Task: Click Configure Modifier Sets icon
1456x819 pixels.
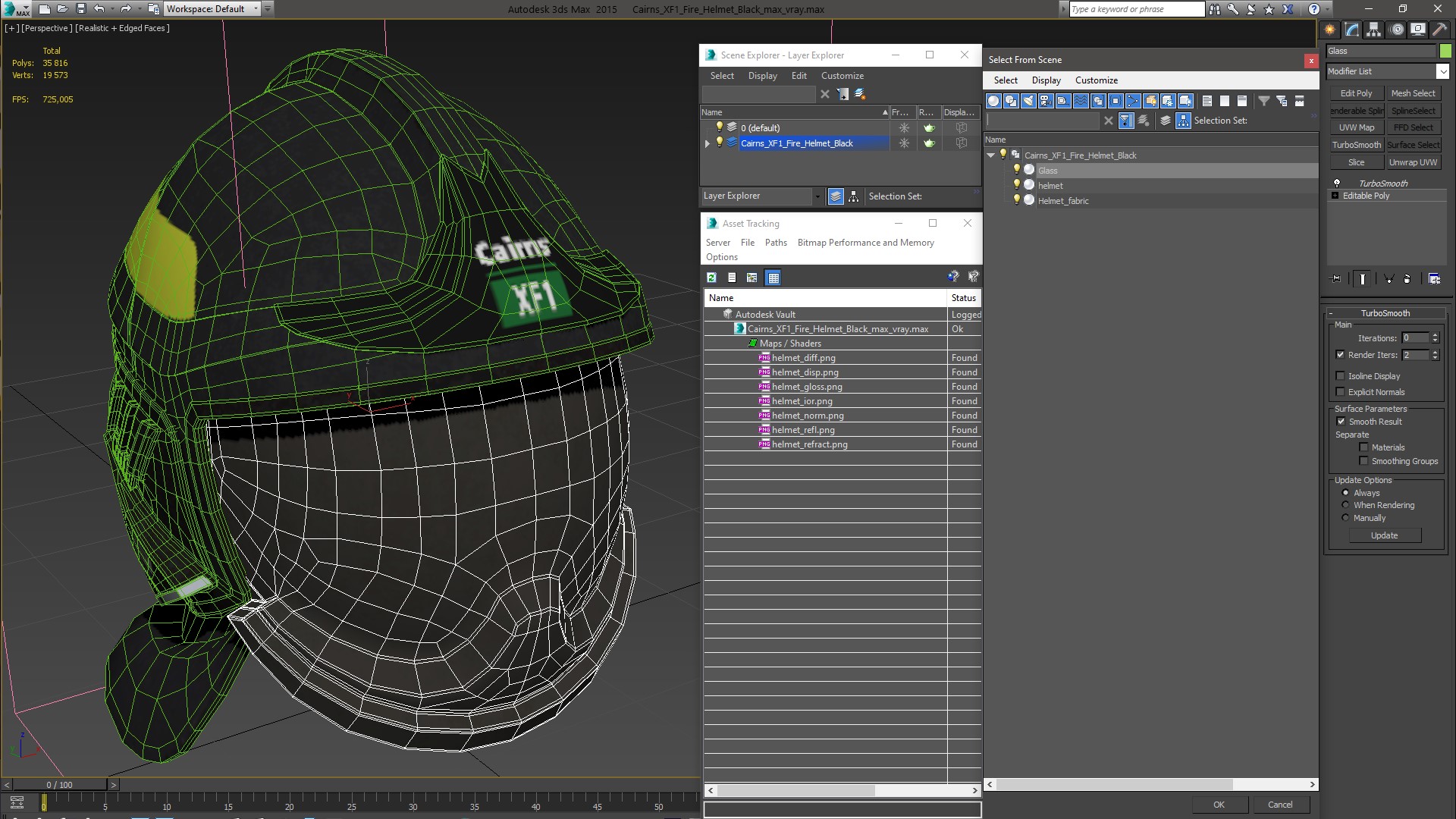Action: coord(1434,279)
